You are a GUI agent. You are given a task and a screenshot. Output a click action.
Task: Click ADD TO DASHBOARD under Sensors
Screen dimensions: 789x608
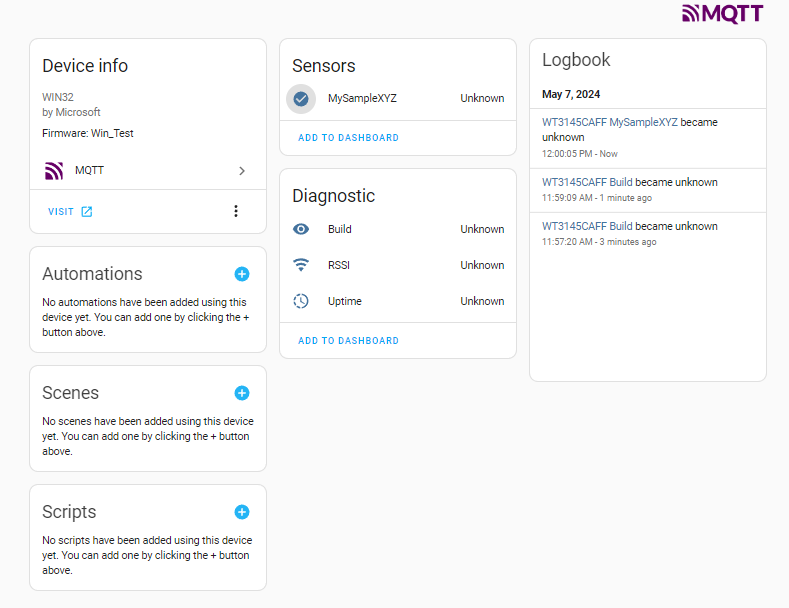pos(348,138)
